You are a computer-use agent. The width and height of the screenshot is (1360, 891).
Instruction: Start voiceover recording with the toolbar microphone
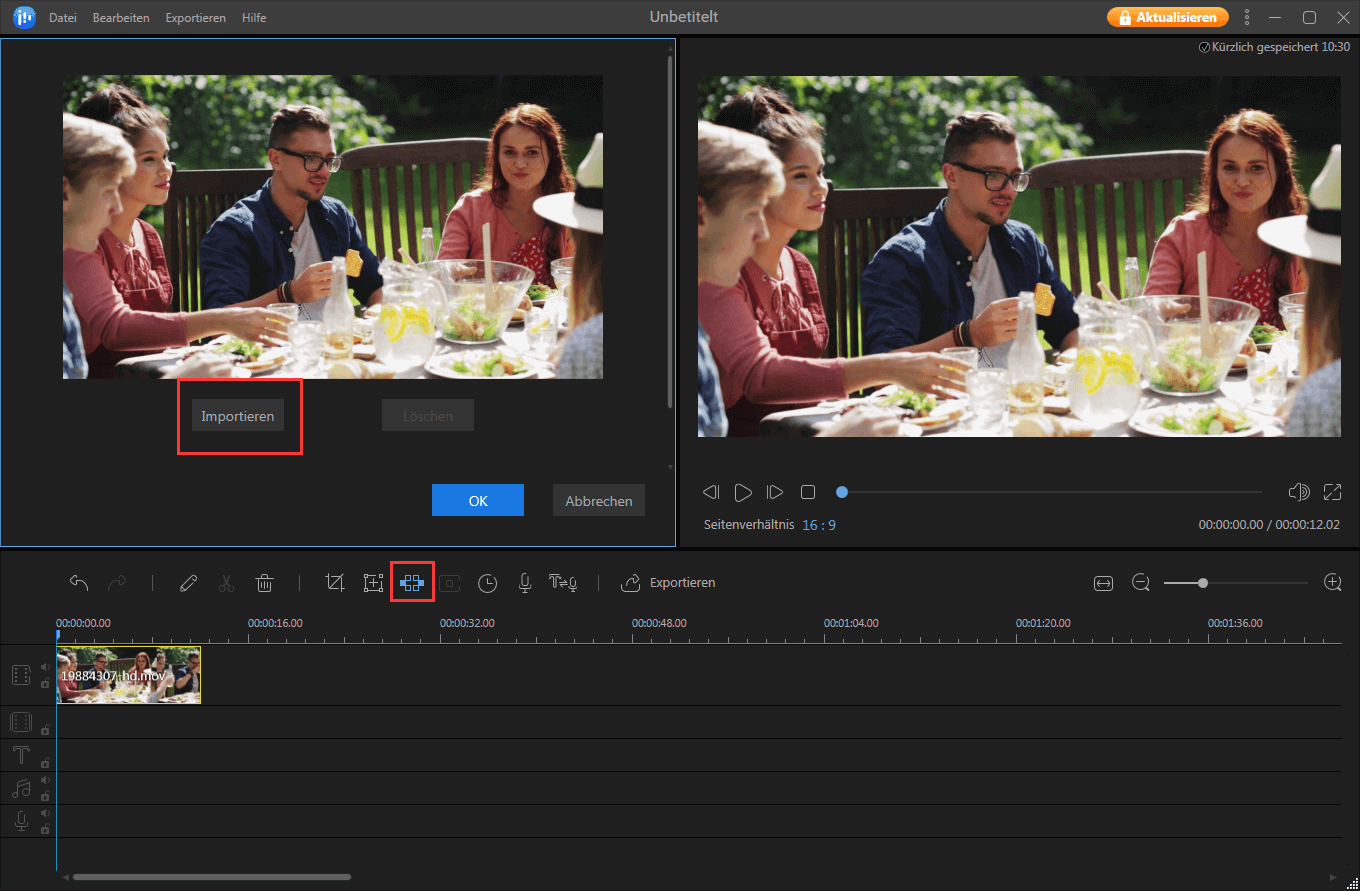(x=524, y=583)
